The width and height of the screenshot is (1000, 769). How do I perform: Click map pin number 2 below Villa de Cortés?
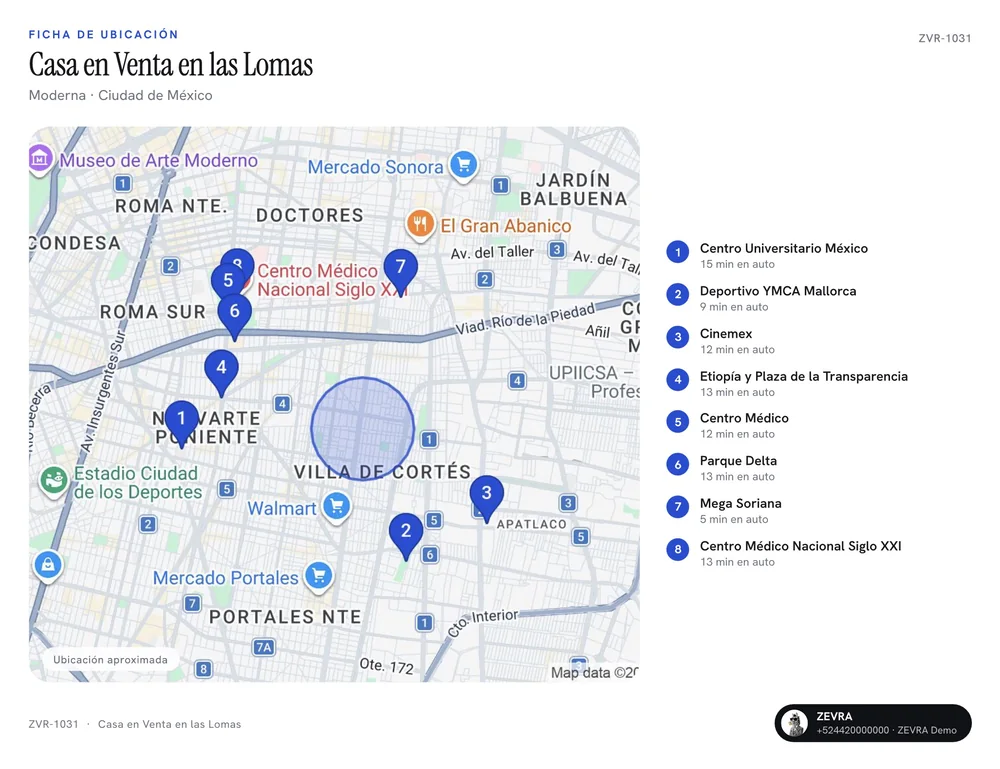406,535
